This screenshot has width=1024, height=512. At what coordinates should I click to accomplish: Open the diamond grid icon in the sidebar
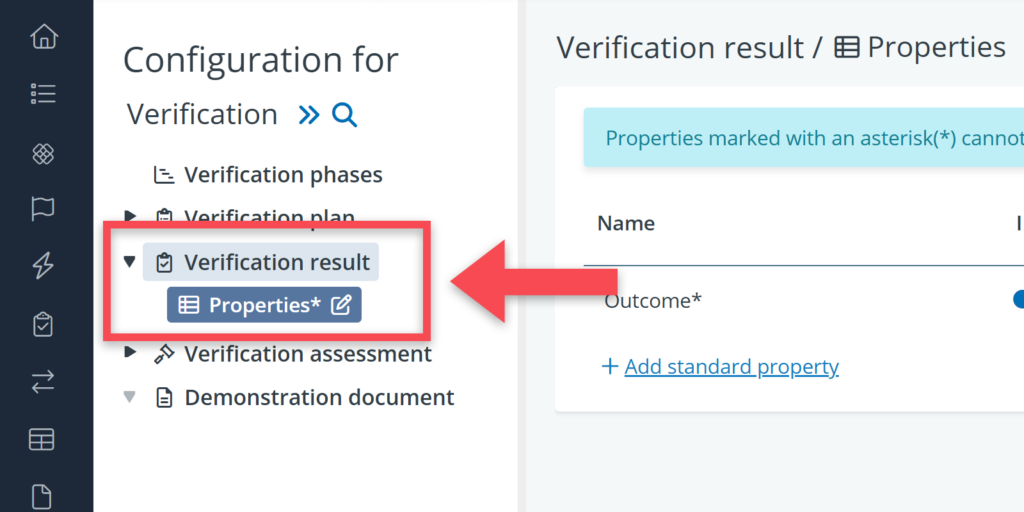tap(43, 153)
